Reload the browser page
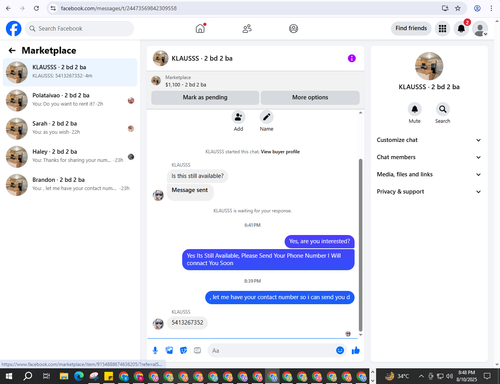Viewport: 500px width, 384px height. (x=36, y=8)
